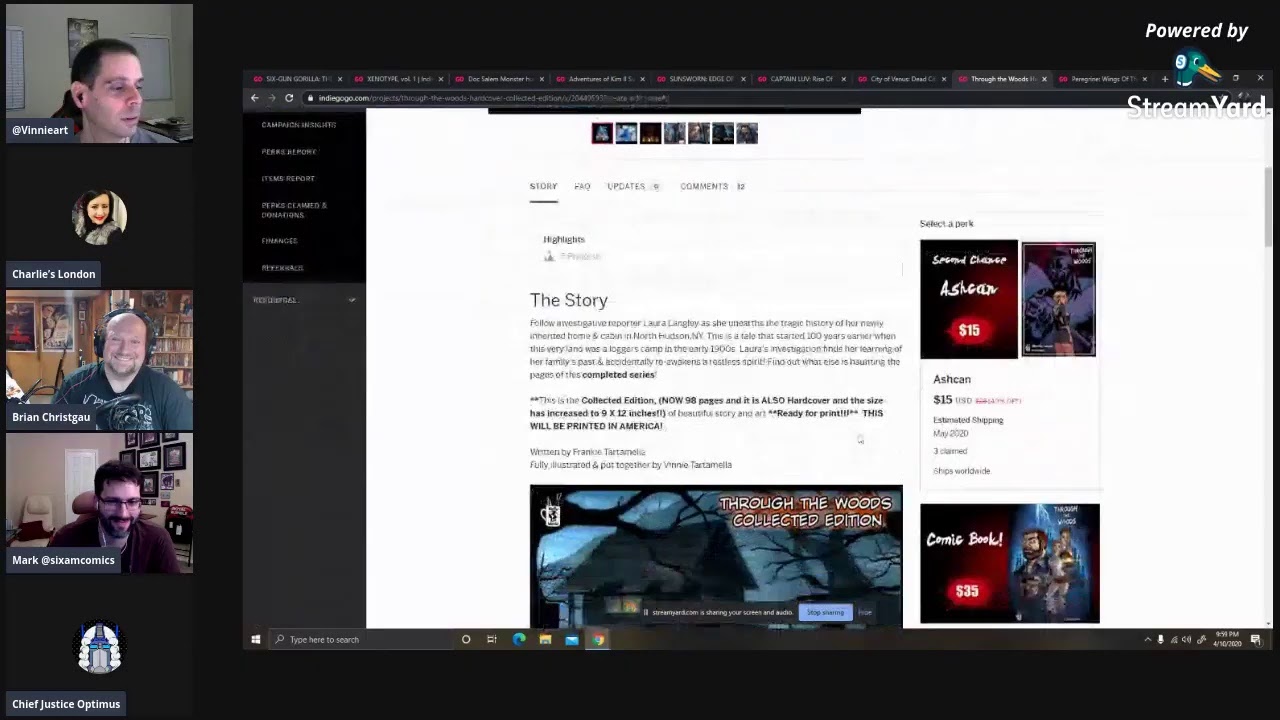Open the Mail app in taskbar
The image size is (1280, 720).
(571, 640)
